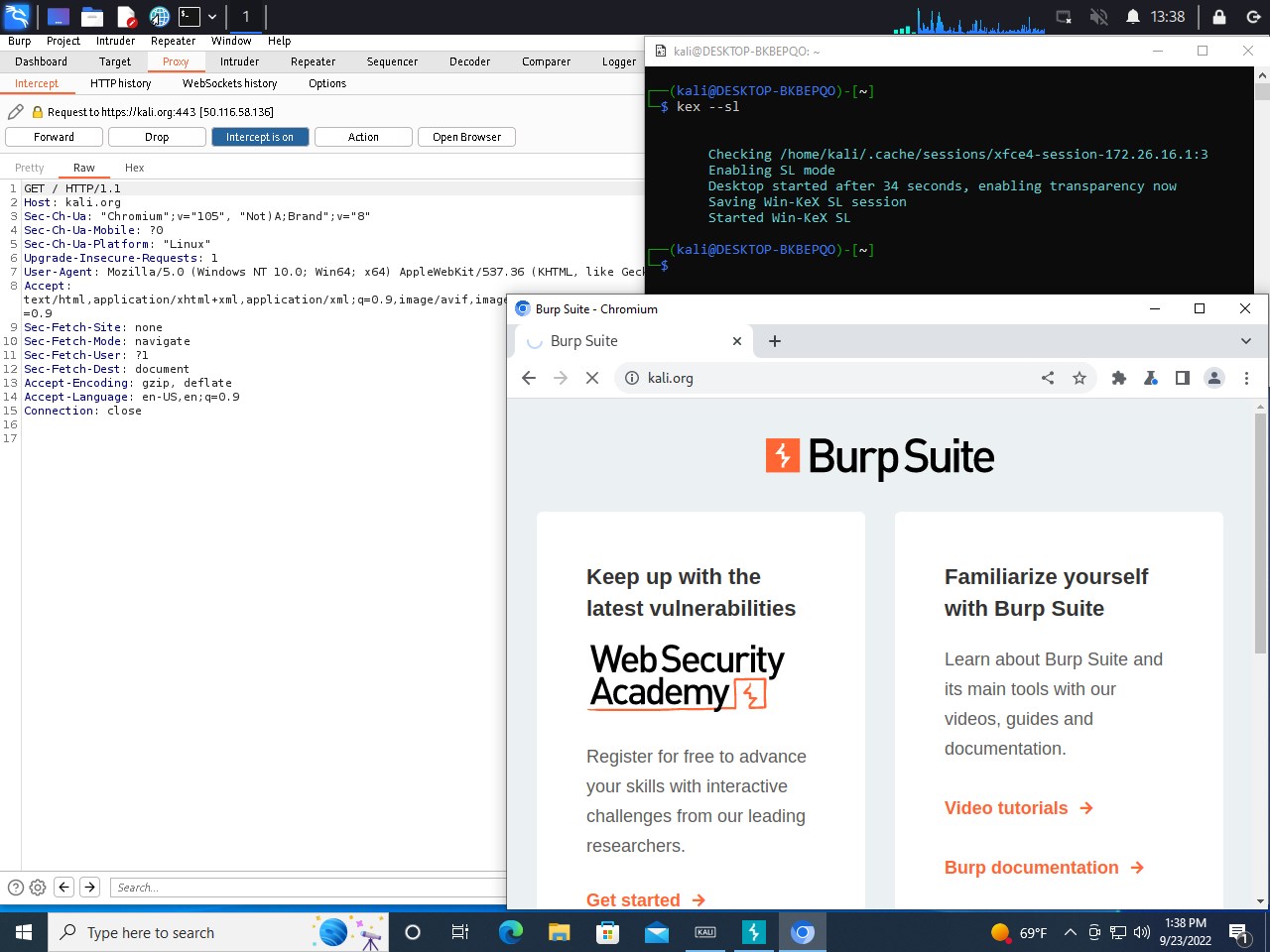Toggle the Intercept is on button

tap(260, 137)
